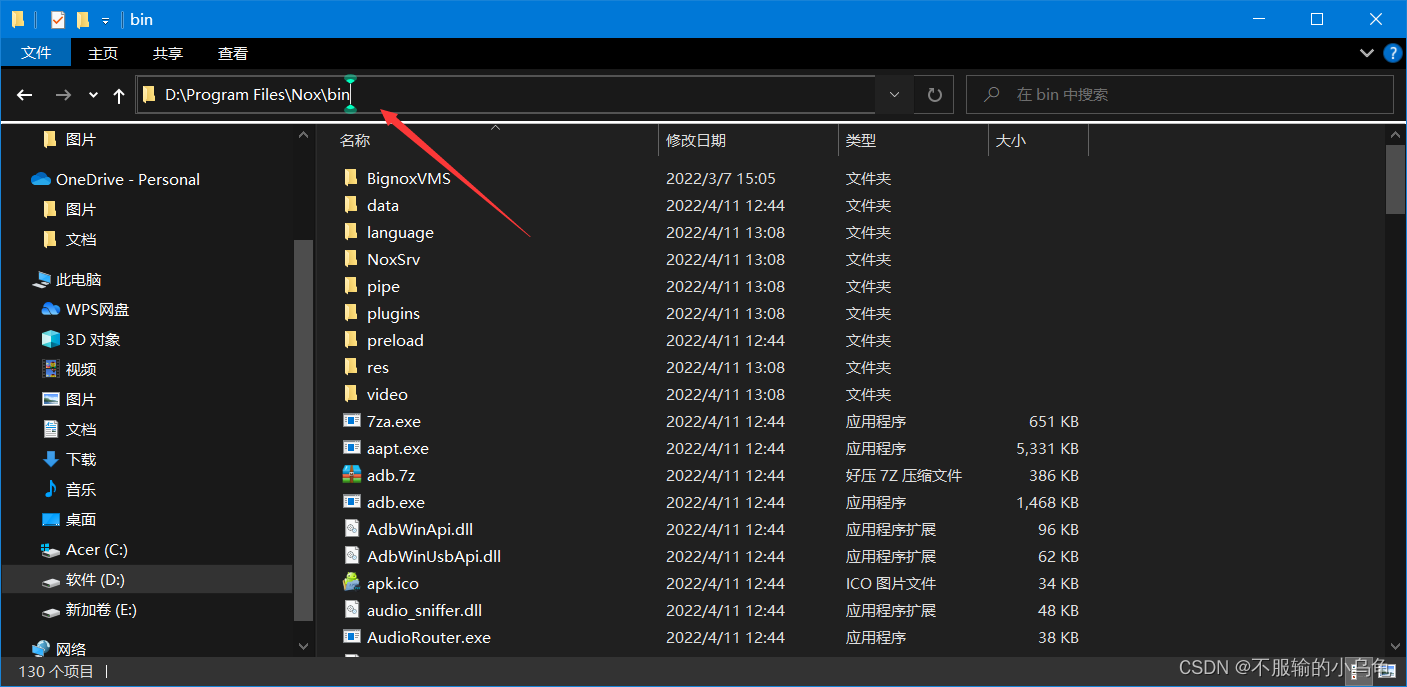1407x687 pixels.
Task: Open the 文件 menu tab
Action: click(36, 53)
